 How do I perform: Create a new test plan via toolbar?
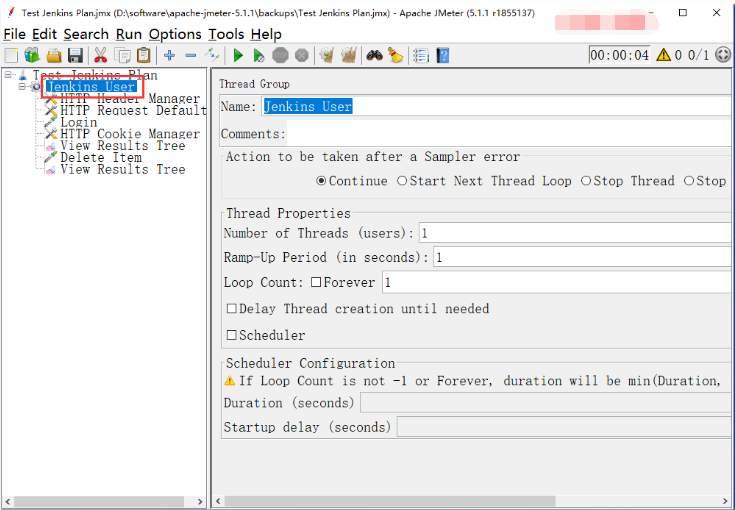point(11,55)
